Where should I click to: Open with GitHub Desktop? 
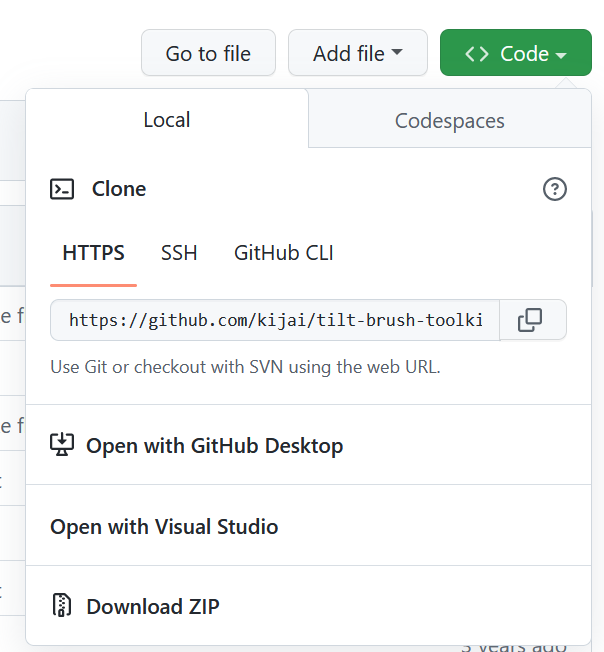(x=214, y=446)
